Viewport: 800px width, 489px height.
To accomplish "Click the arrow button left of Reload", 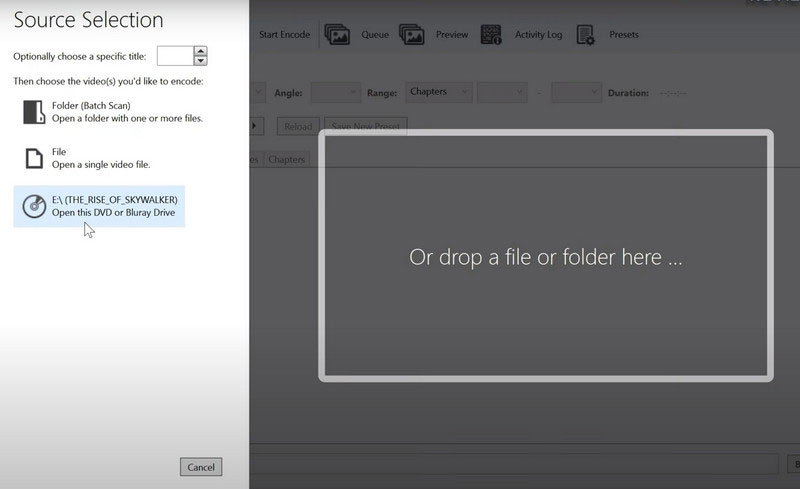I will [x=255, y=126].
